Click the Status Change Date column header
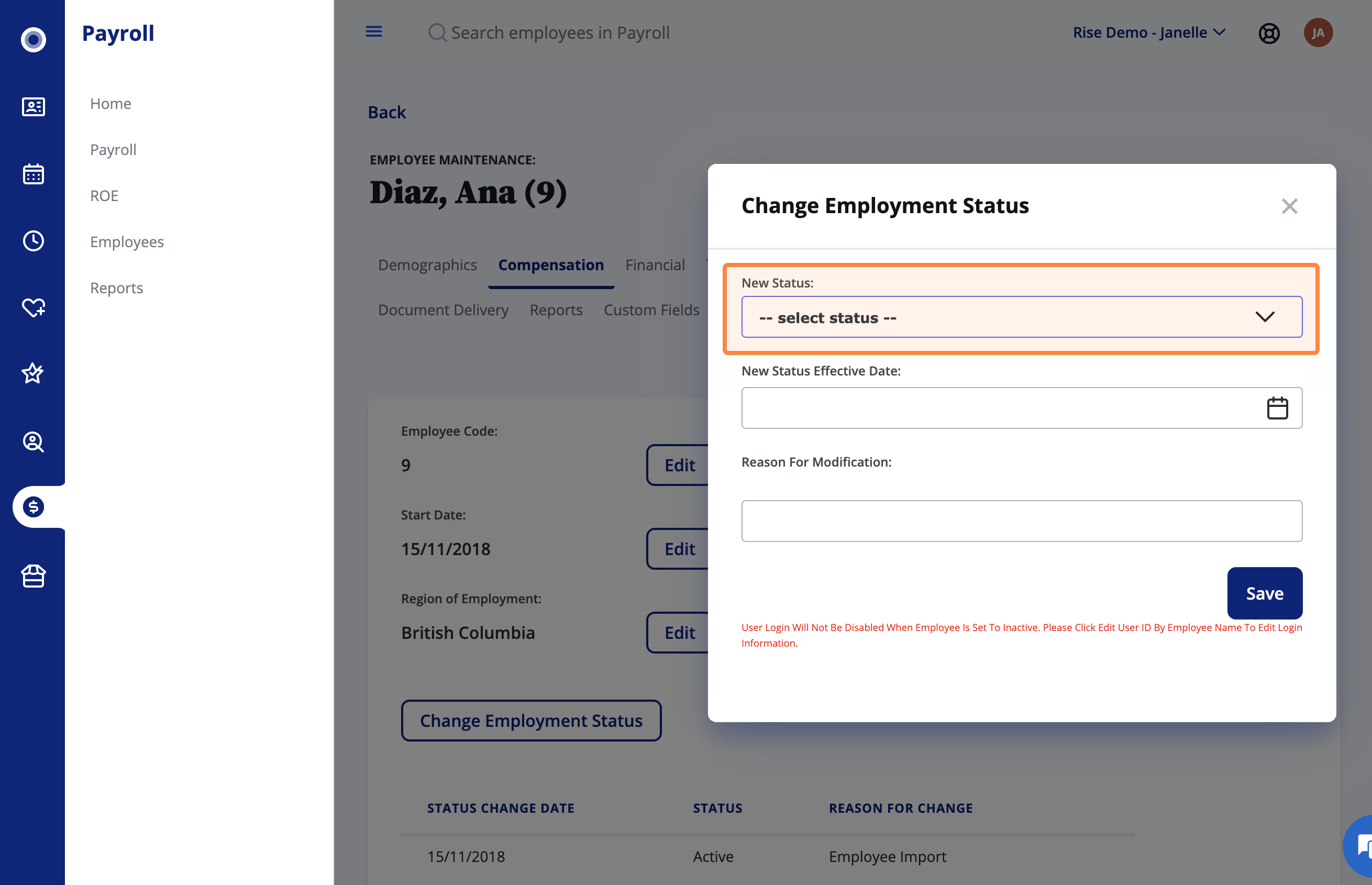Image resolution: width=1372 pixels, height=885 pixels. coord(501,809)
